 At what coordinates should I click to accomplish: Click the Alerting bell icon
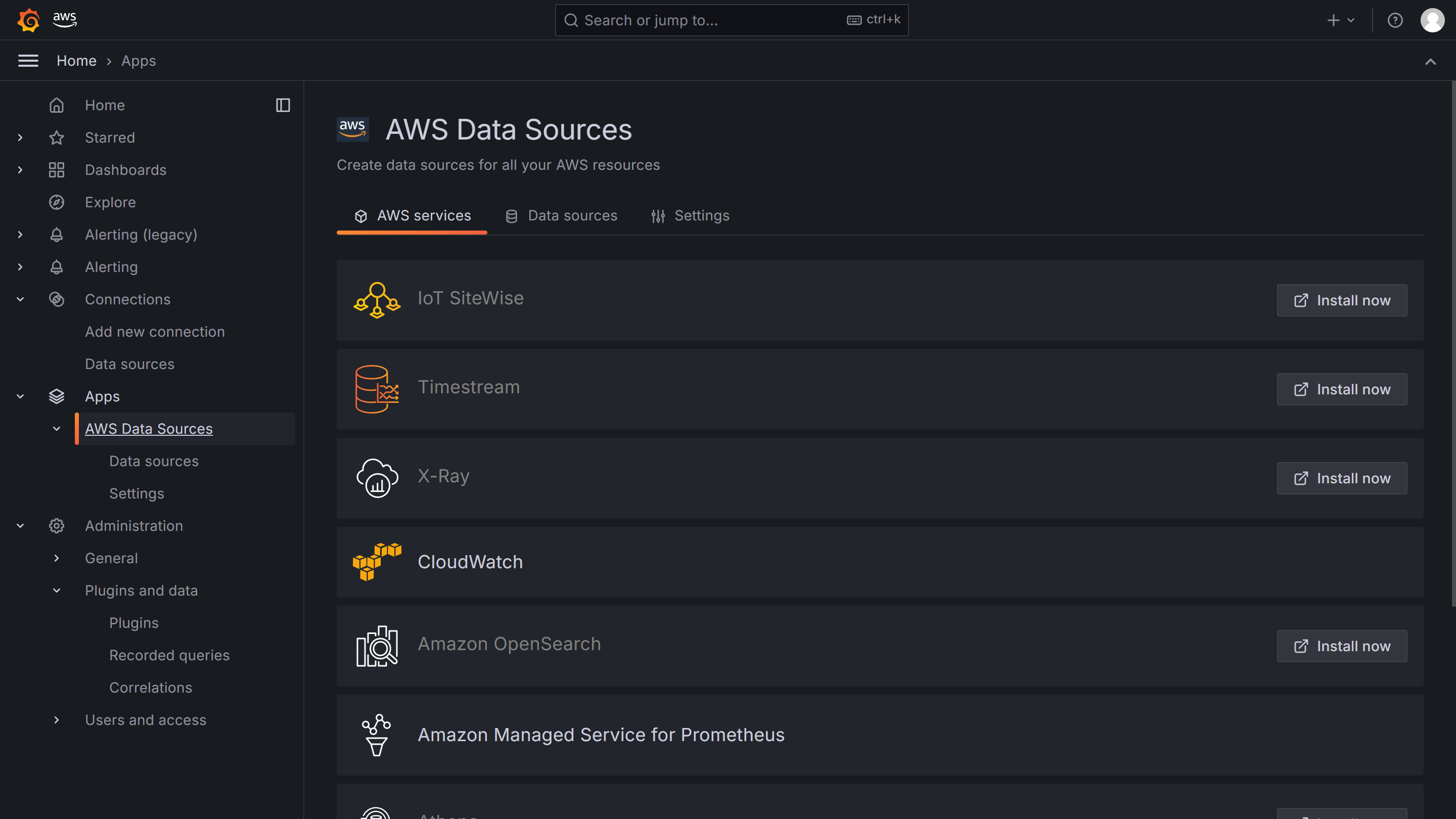[x=57, y=267]
